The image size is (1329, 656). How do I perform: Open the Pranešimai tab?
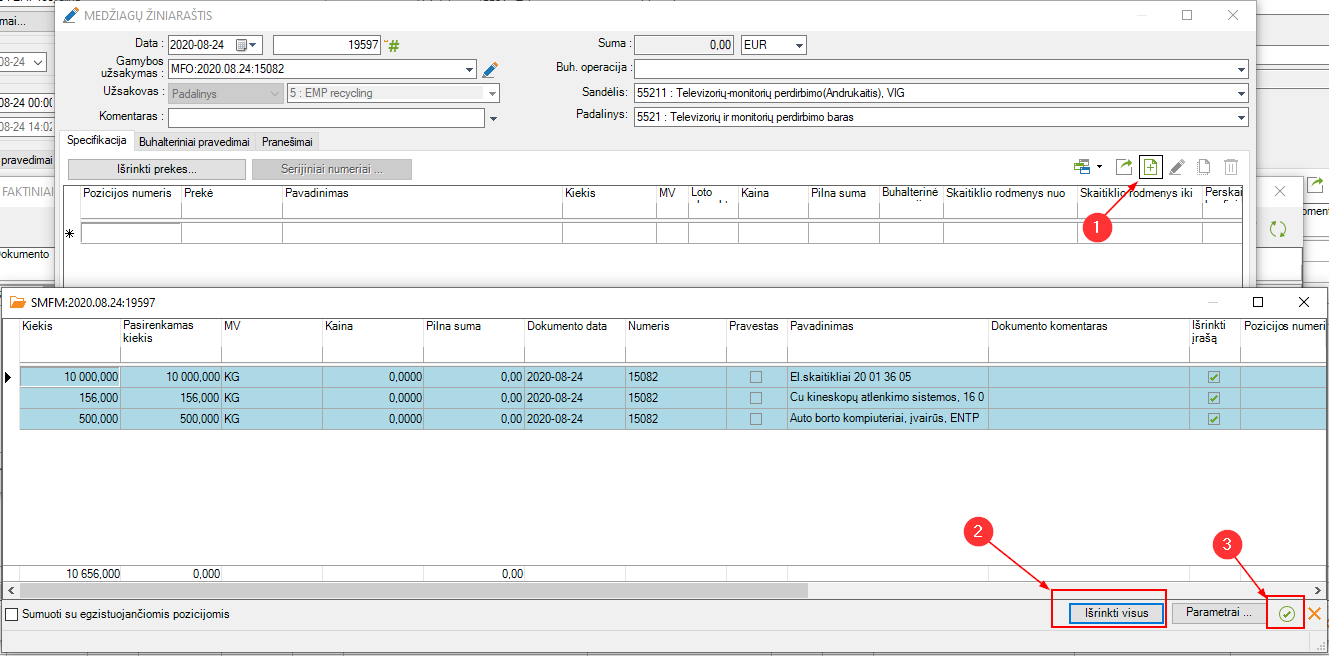[287, 142]
